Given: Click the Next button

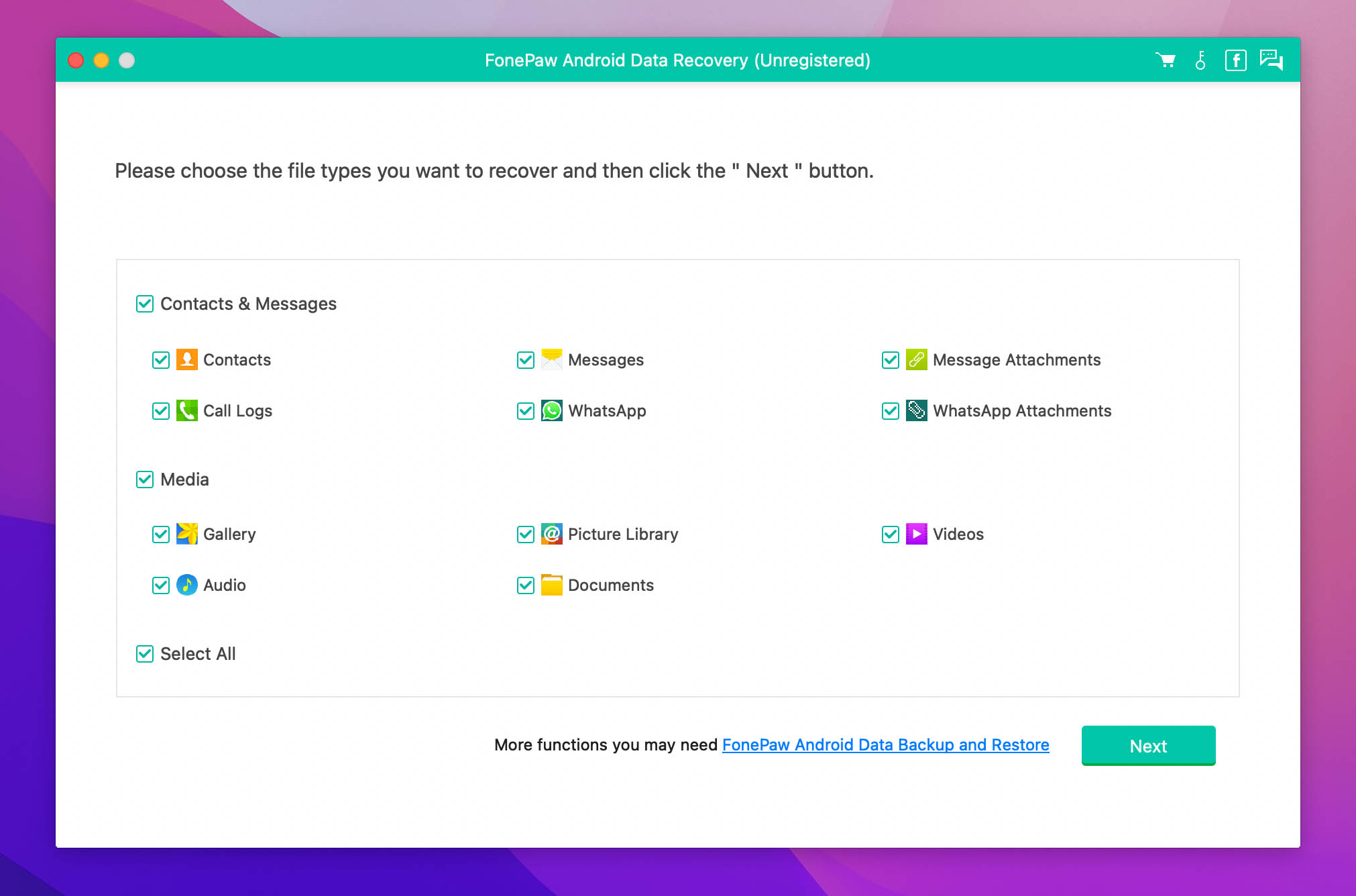Looking at the screenshot, I should click(x=1148, y=746).
